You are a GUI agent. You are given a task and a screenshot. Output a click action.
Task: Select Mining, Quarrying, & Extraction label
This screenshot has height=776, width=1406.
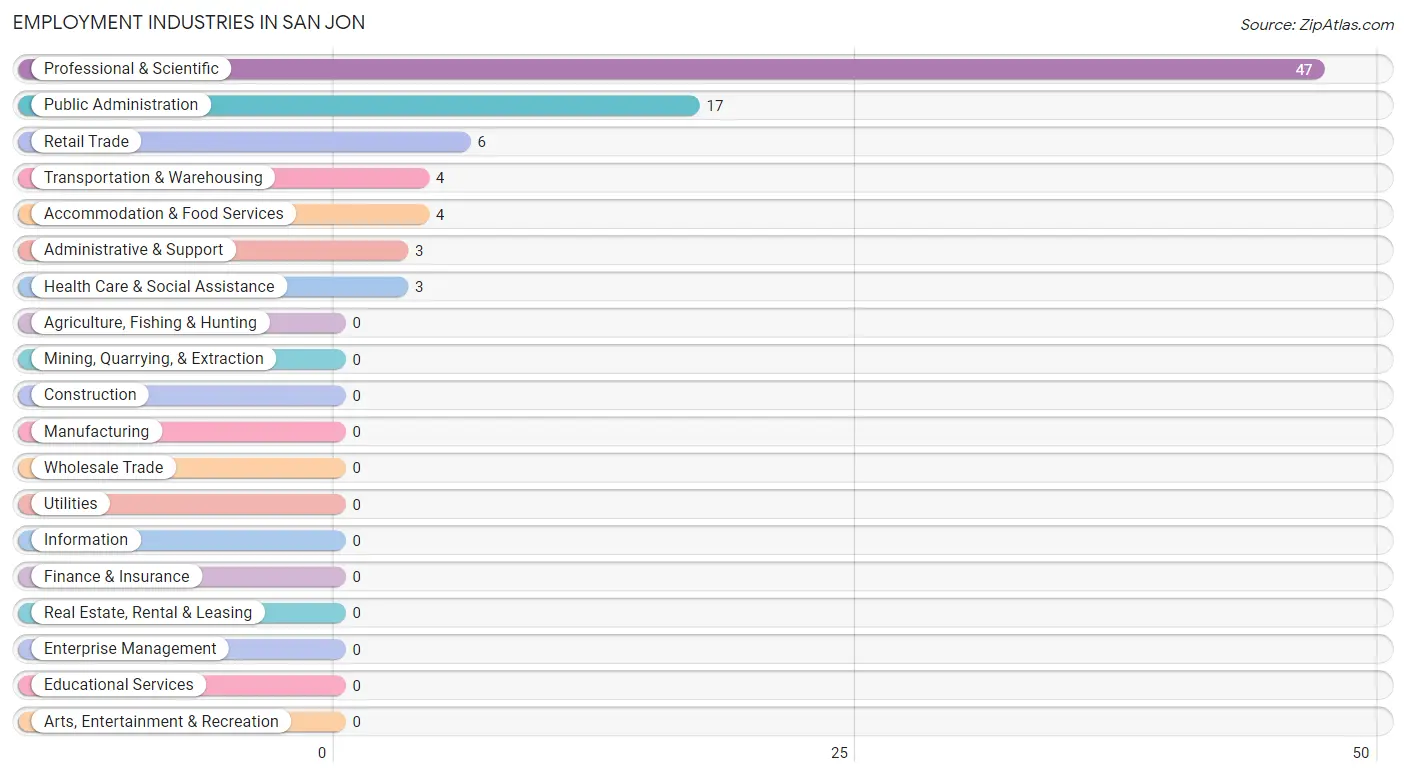click(x=154, y=359)
